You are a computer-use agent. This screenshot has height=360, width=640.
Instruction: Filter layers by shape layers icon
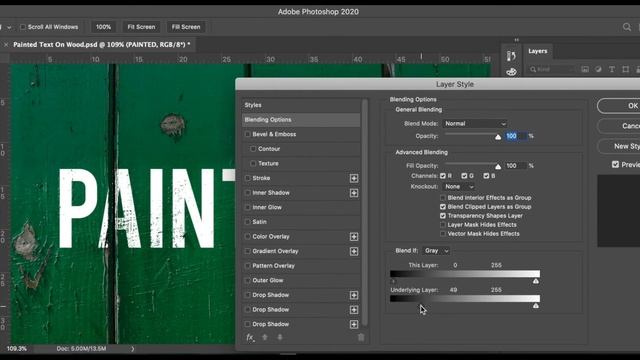625,69
